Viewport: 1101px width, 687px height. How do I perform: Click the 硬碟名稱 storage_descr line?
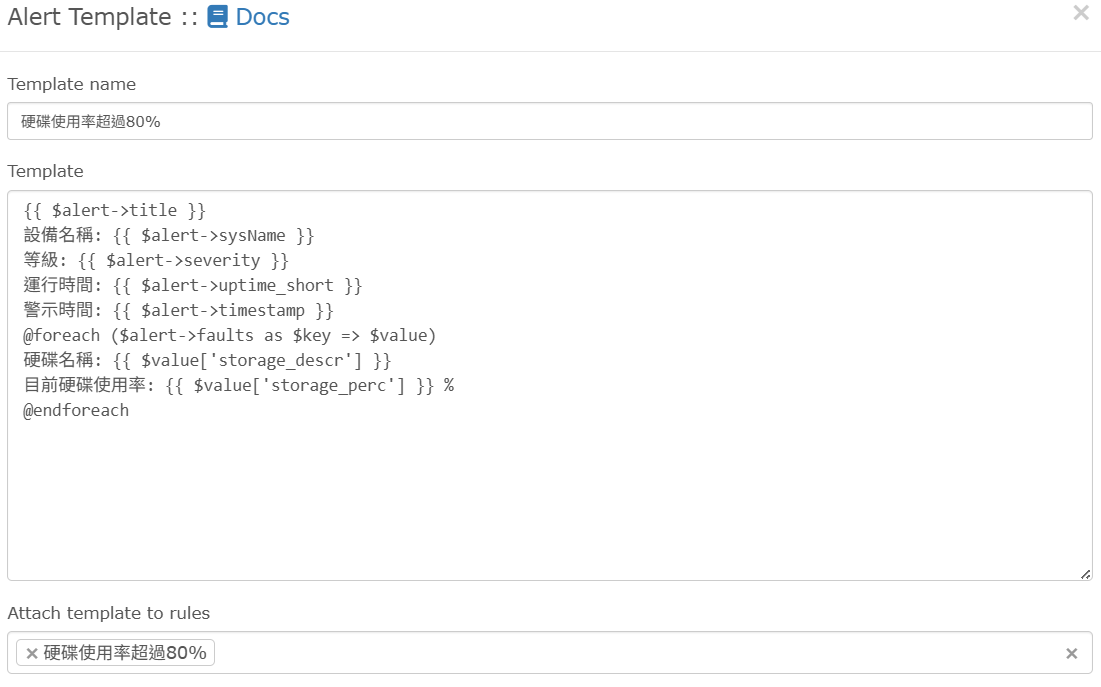point(207,360)
